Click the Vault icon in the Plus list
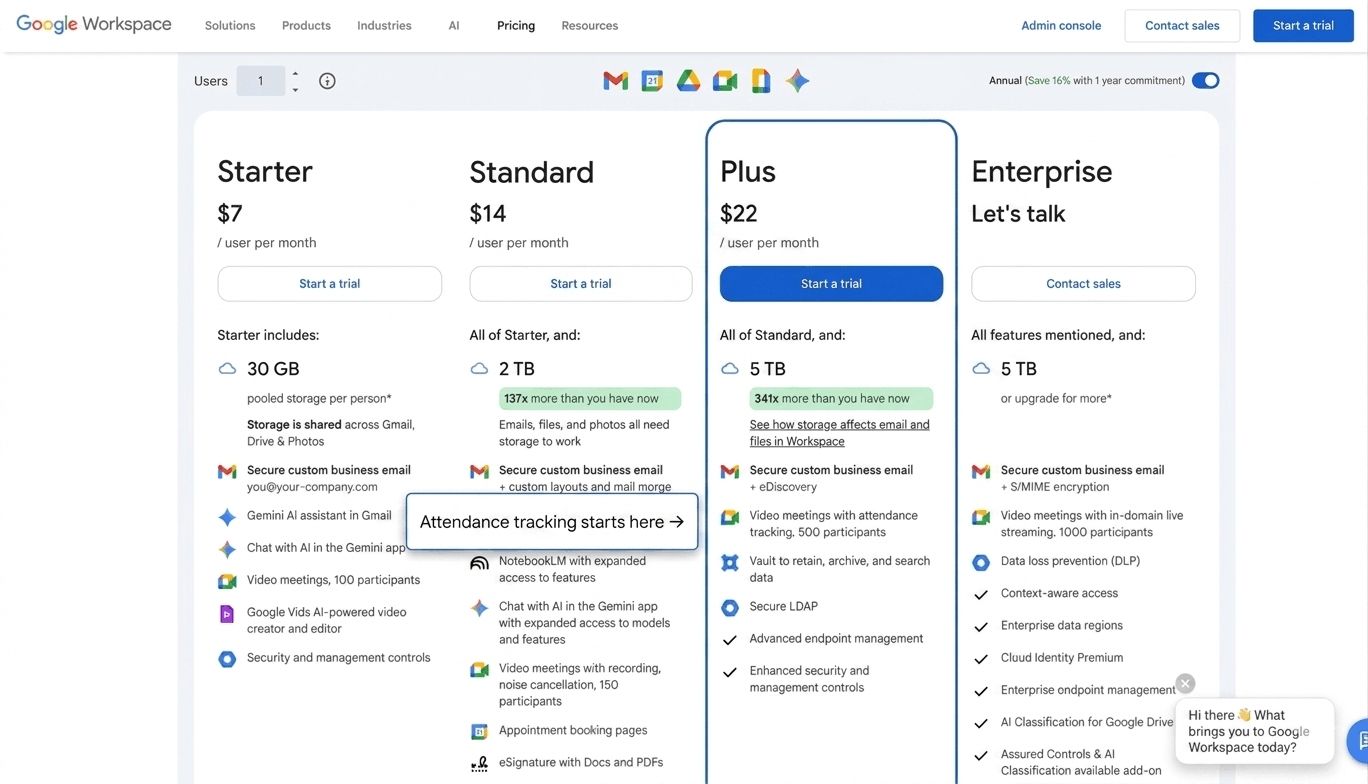This screenshot has height=784, width=1368. click(x=730, y=563)
